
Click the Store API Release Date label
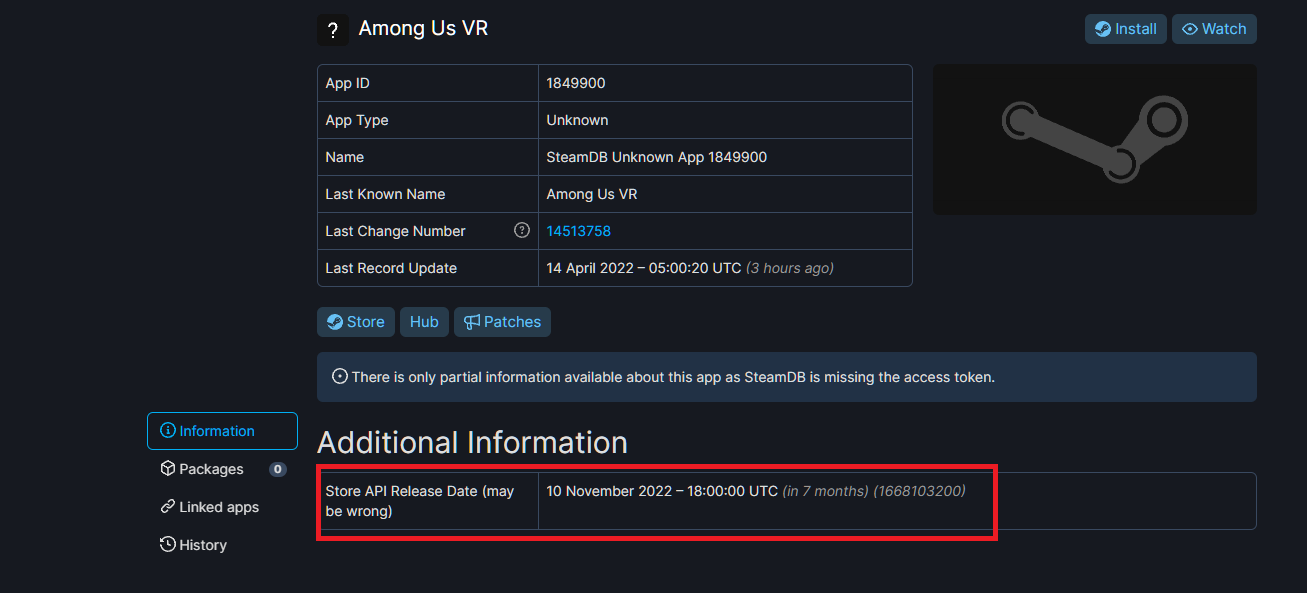[x=420, y=501]
